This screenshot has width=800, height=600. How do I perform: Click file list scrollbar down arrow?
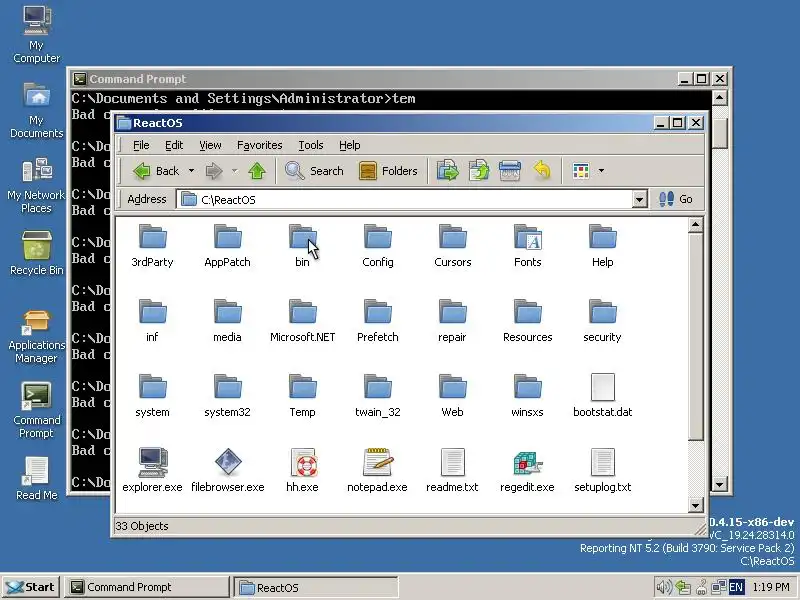[x=695, y=505]
